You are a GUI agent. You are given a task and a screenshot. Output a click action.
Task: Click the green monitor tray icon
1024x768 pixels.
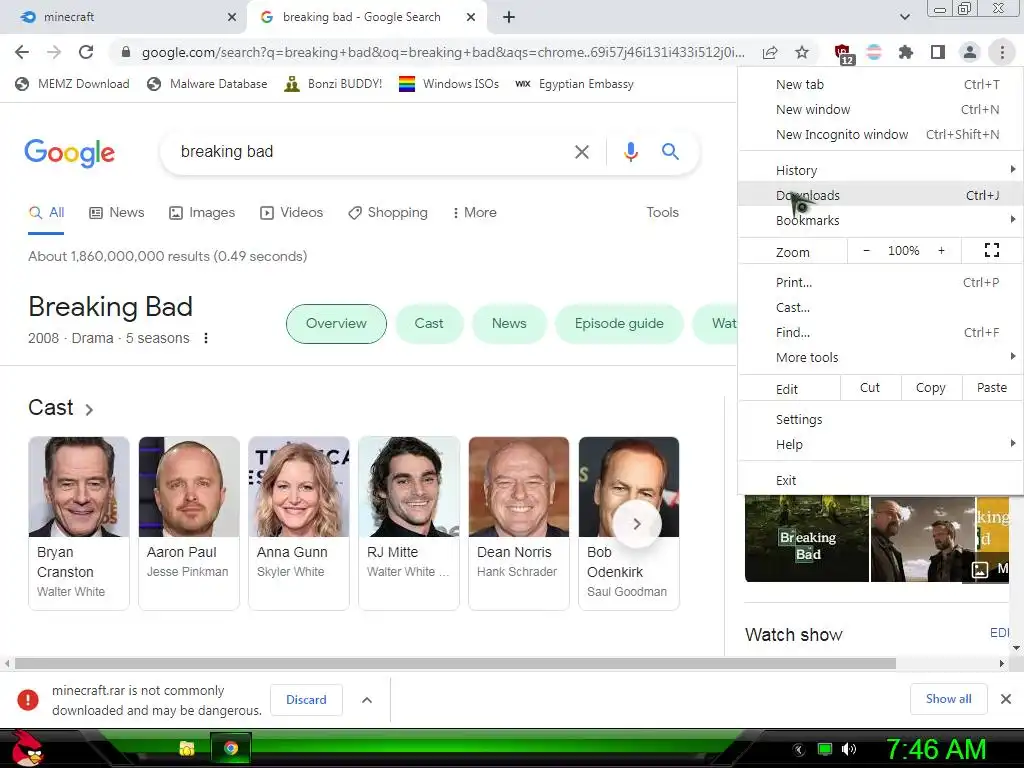click(825, 749)
